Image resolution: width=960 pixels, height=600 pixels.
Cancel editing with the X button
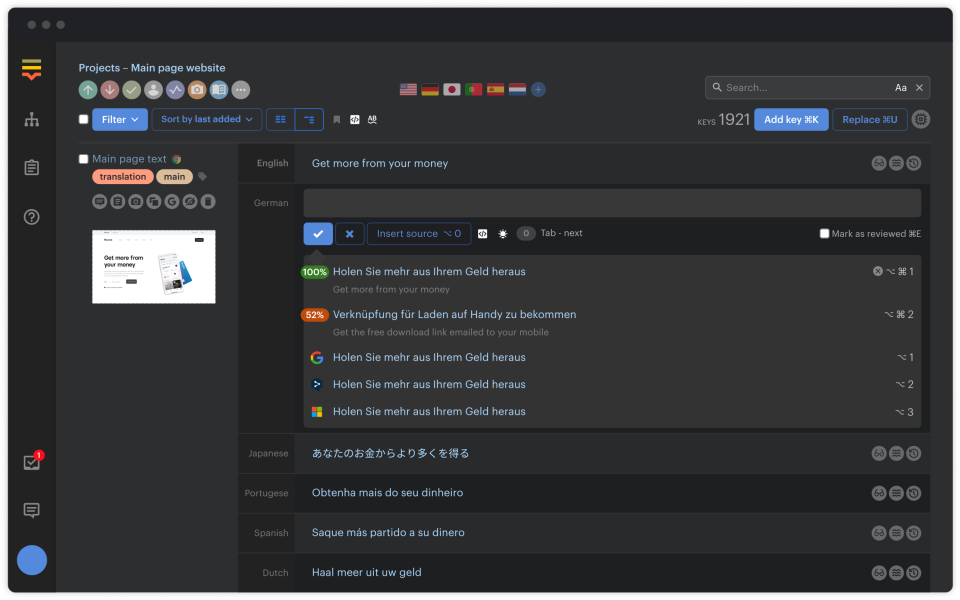pos(350,234)
